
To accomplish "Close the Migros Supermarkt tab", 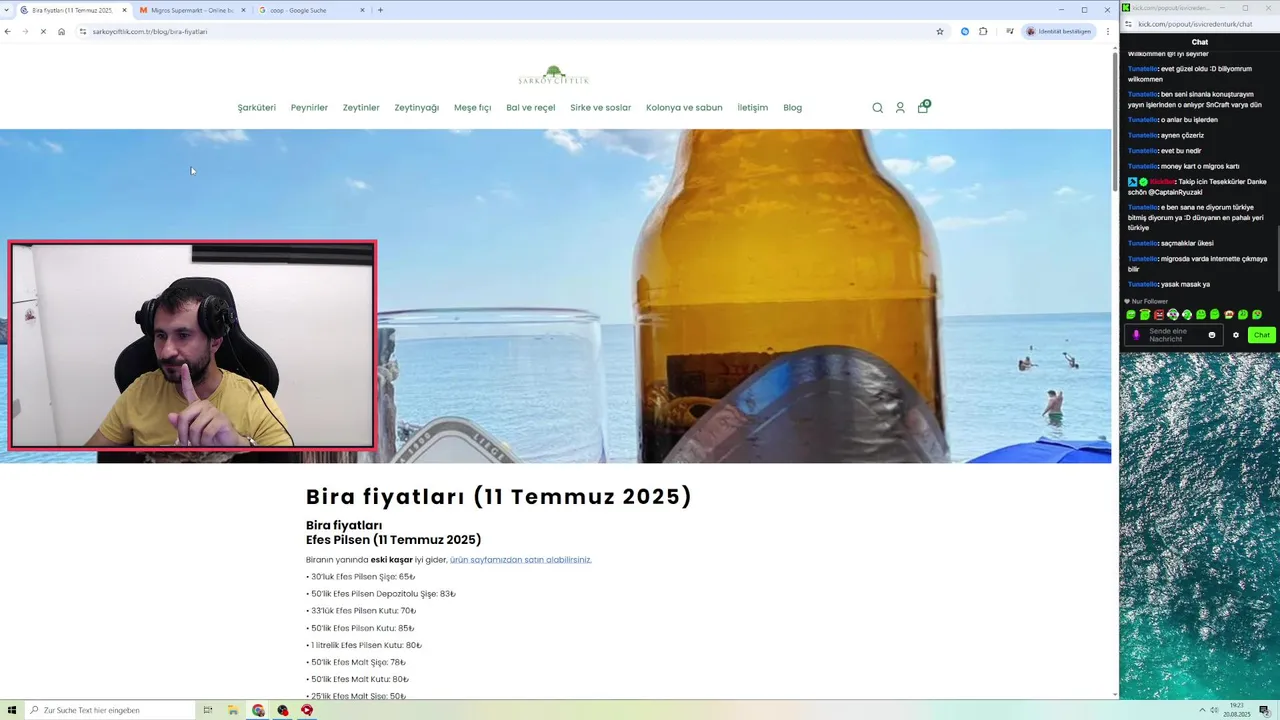I will click(x=243, y=10).
